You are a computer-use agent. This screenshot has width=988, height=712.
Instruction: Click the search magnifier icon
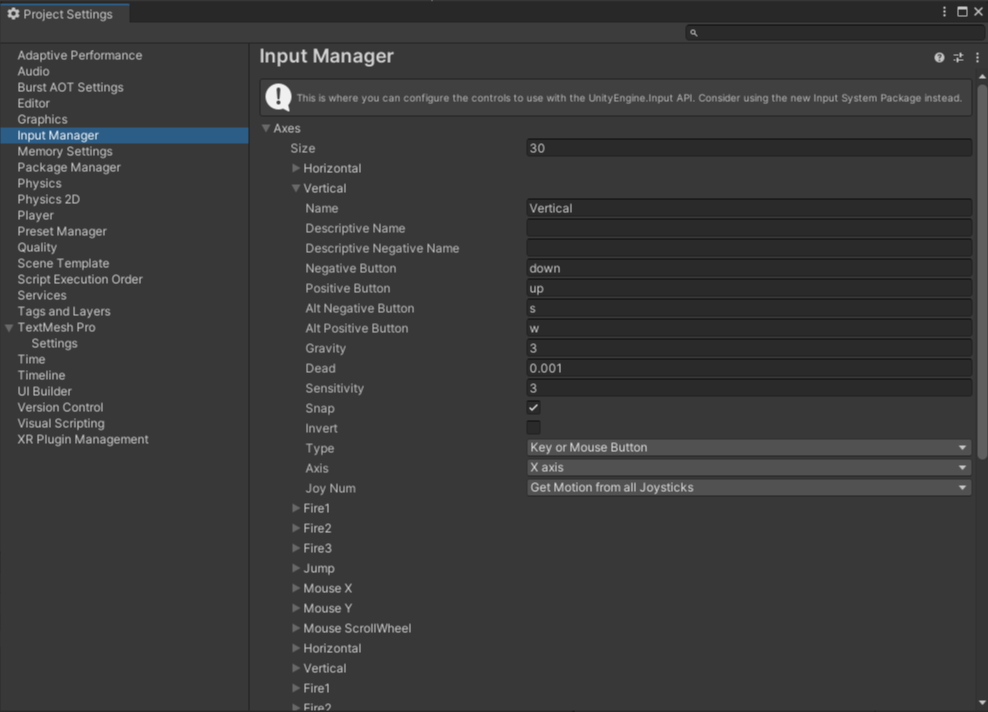click(x=694, y=33)
